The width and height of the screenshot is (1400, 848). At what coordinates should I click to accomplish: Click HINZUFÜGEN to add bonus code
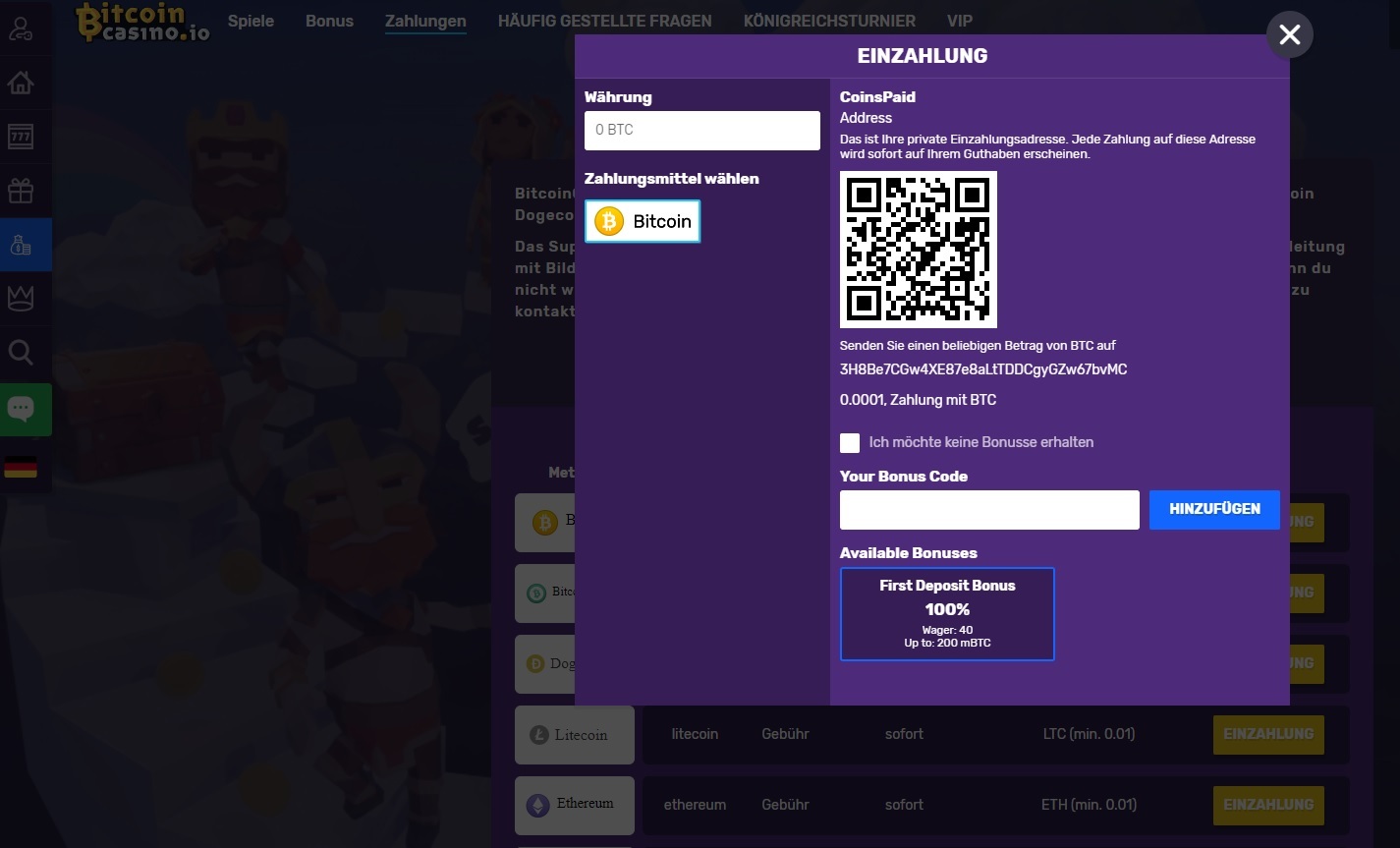(x=1214, y=510)
